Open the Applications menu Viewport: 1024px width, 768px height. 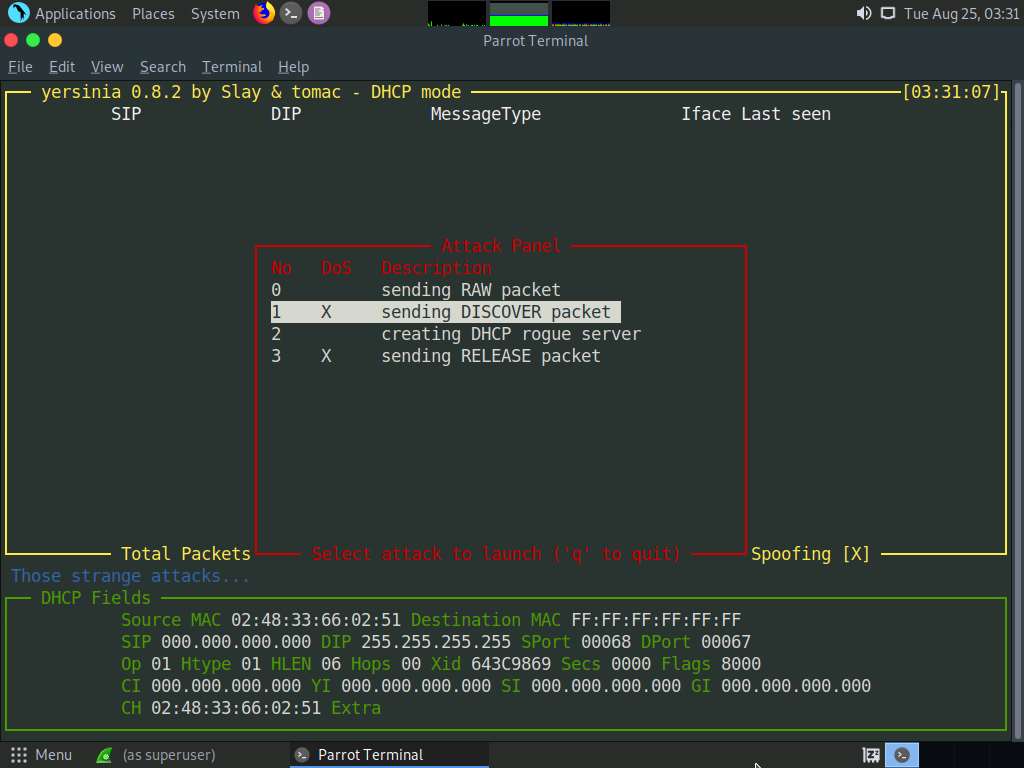click(x=75, y=14)
